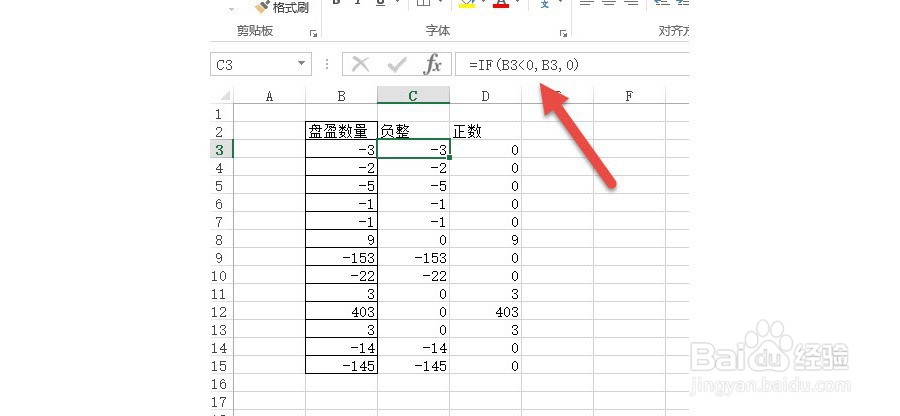
Task: Select cell C7 containing -1
Action: pyautogui.click(x=413, y=221)
